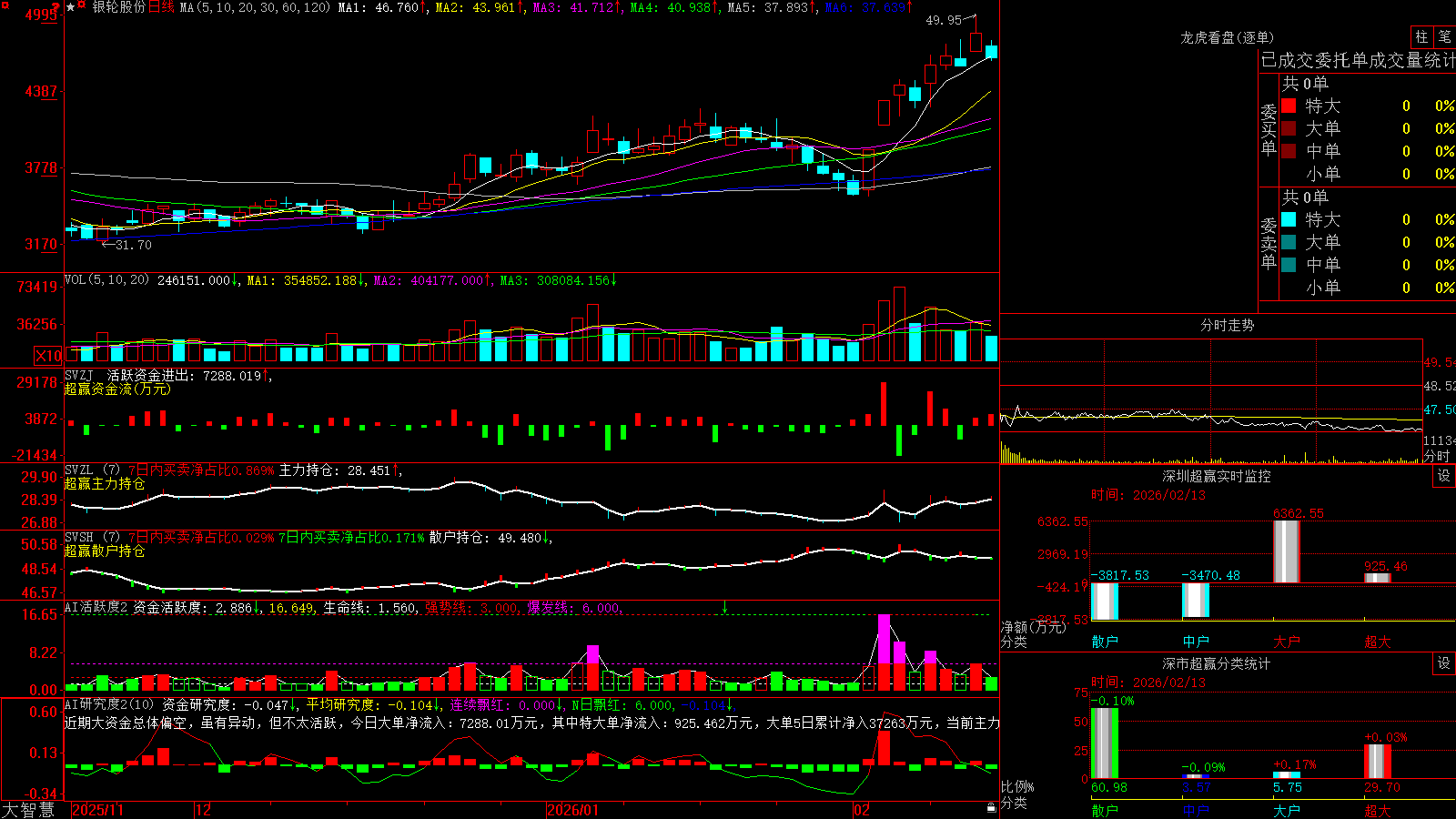This screenshot has height=819, width=1456.
Task: Click the 超大 label under 深市超赢分类统计
Action: click(1378, 810)
